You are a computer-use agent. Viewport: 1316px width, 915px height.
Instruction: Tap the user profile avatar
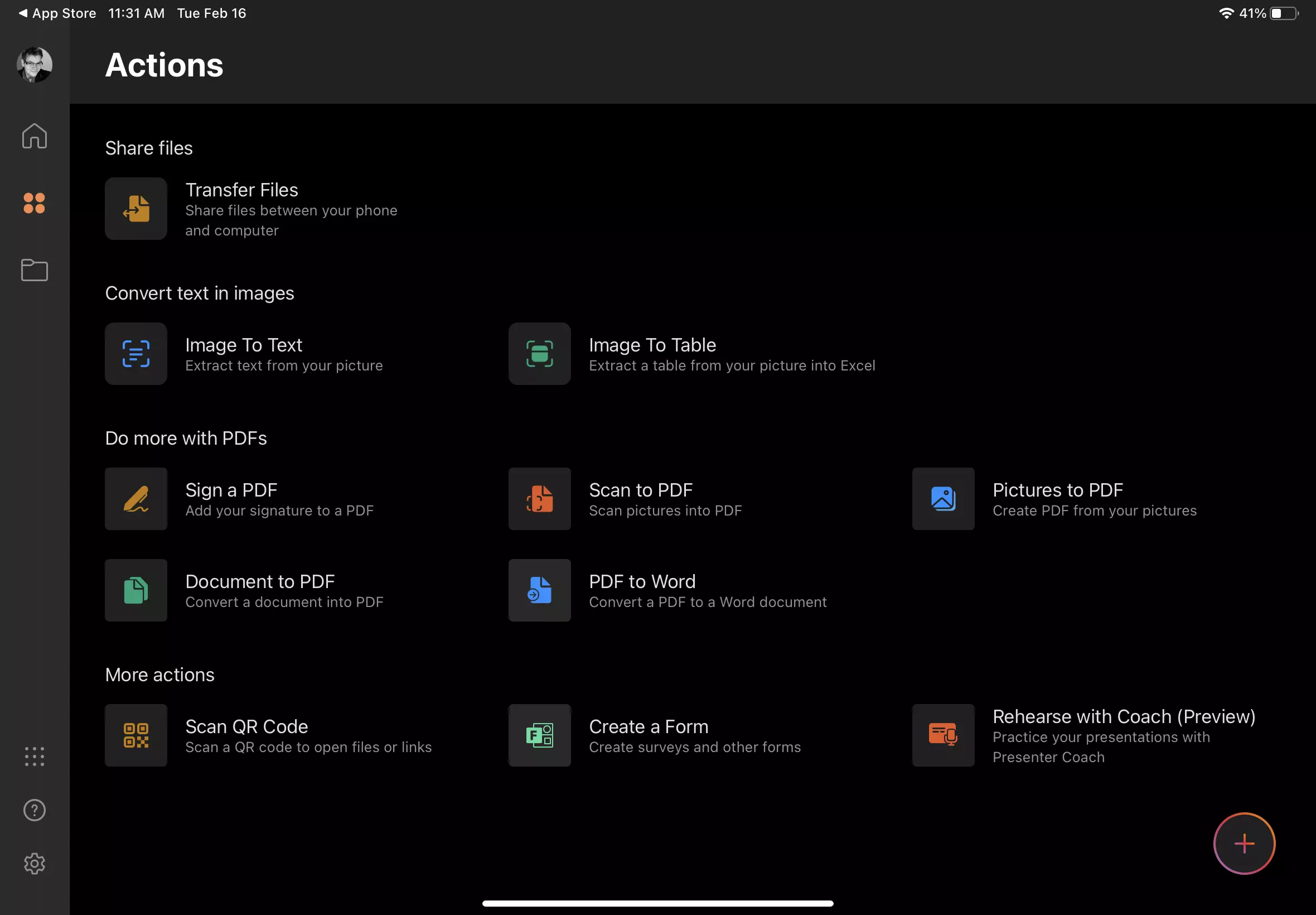pos(35,65)
